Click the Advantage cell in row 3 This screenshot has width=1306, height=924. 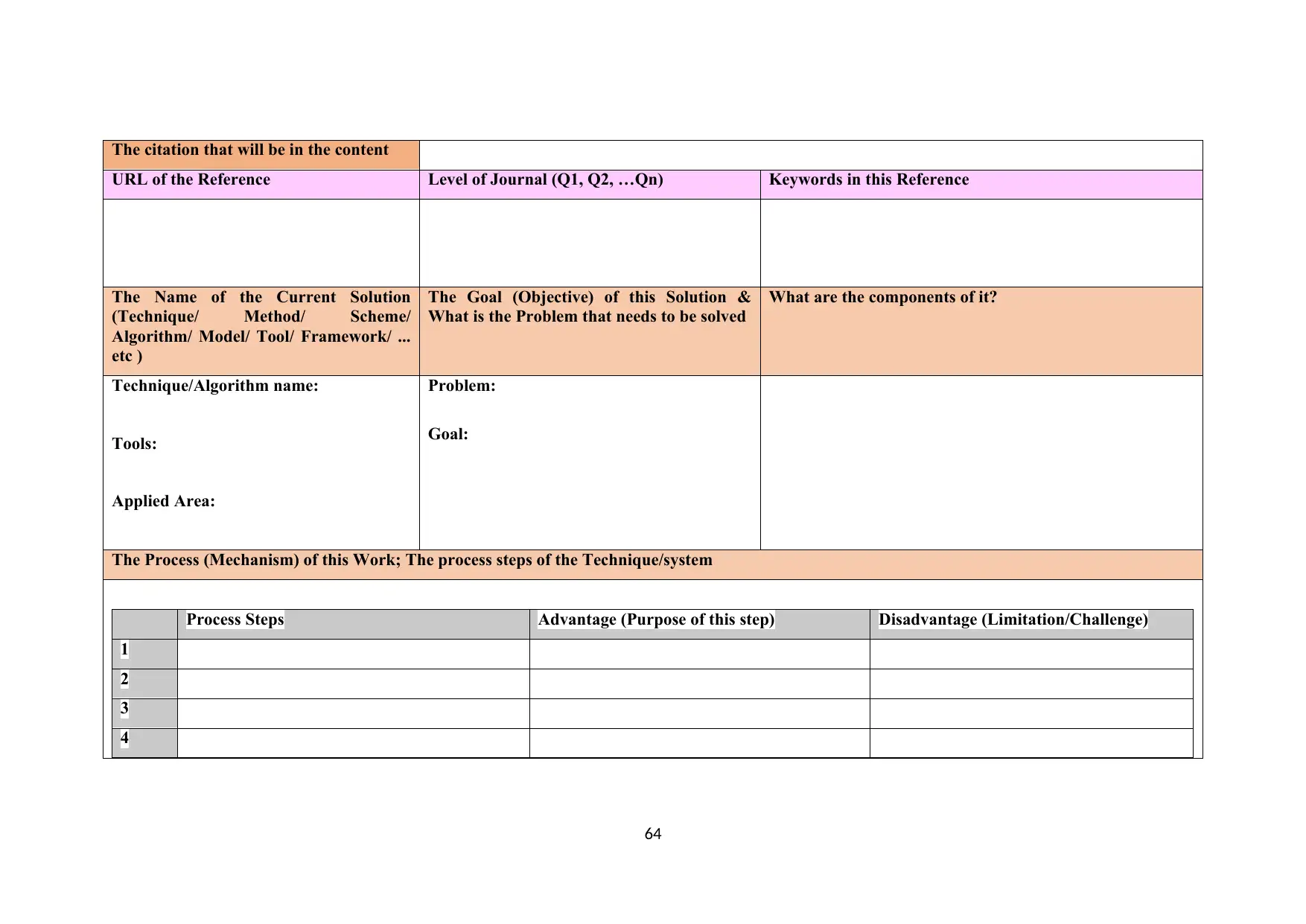(x=700, y=713)
